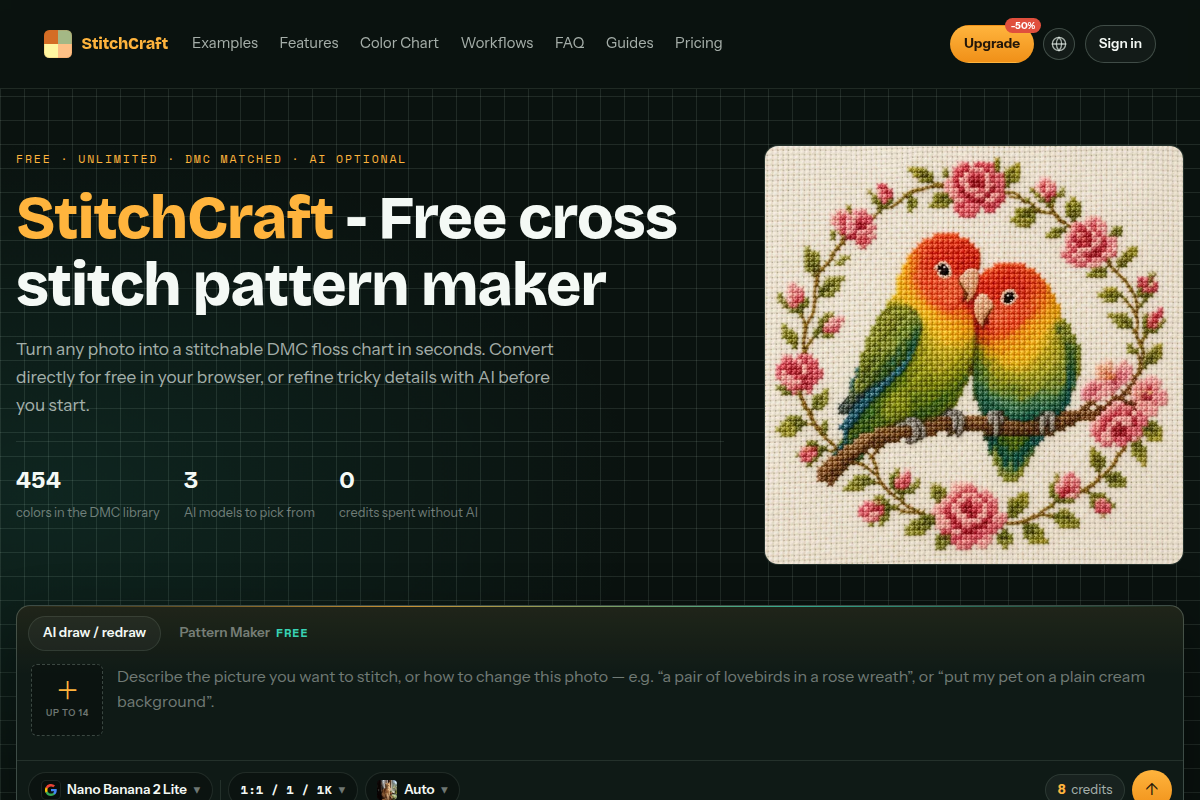Open the language globe selector

point(1059,44)
